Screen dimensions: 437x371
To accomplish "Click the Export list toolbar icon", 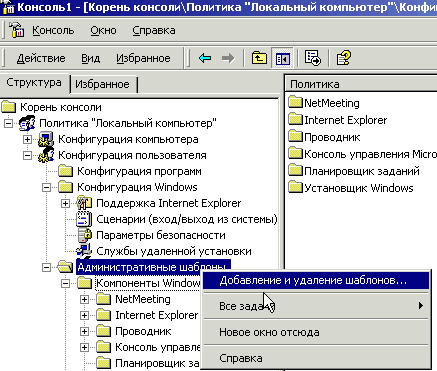I will coord(313,58).
